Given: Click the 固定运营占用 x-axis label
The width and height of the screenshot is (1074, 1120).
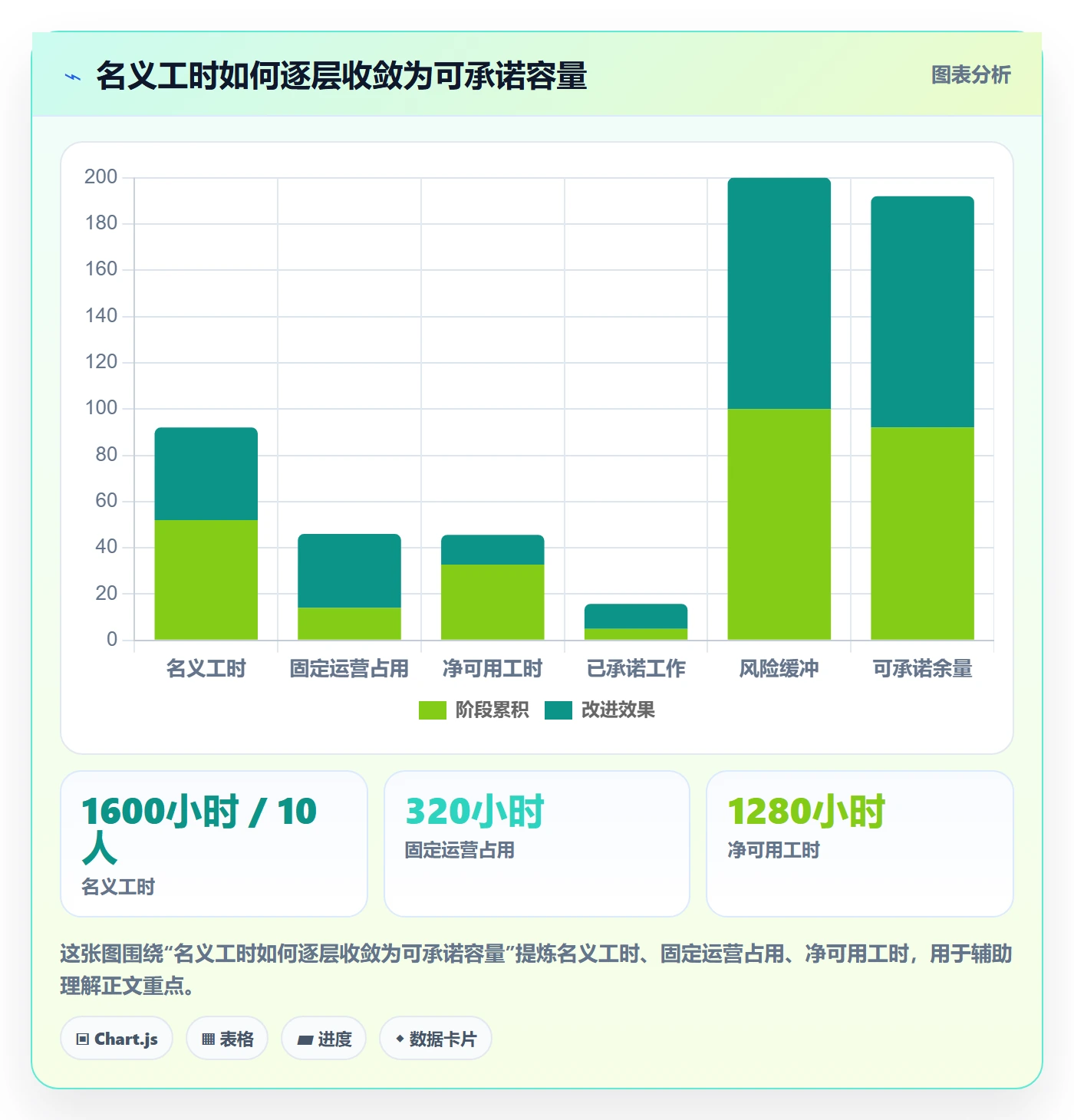Looking at the screenshot, I should 349,669.
